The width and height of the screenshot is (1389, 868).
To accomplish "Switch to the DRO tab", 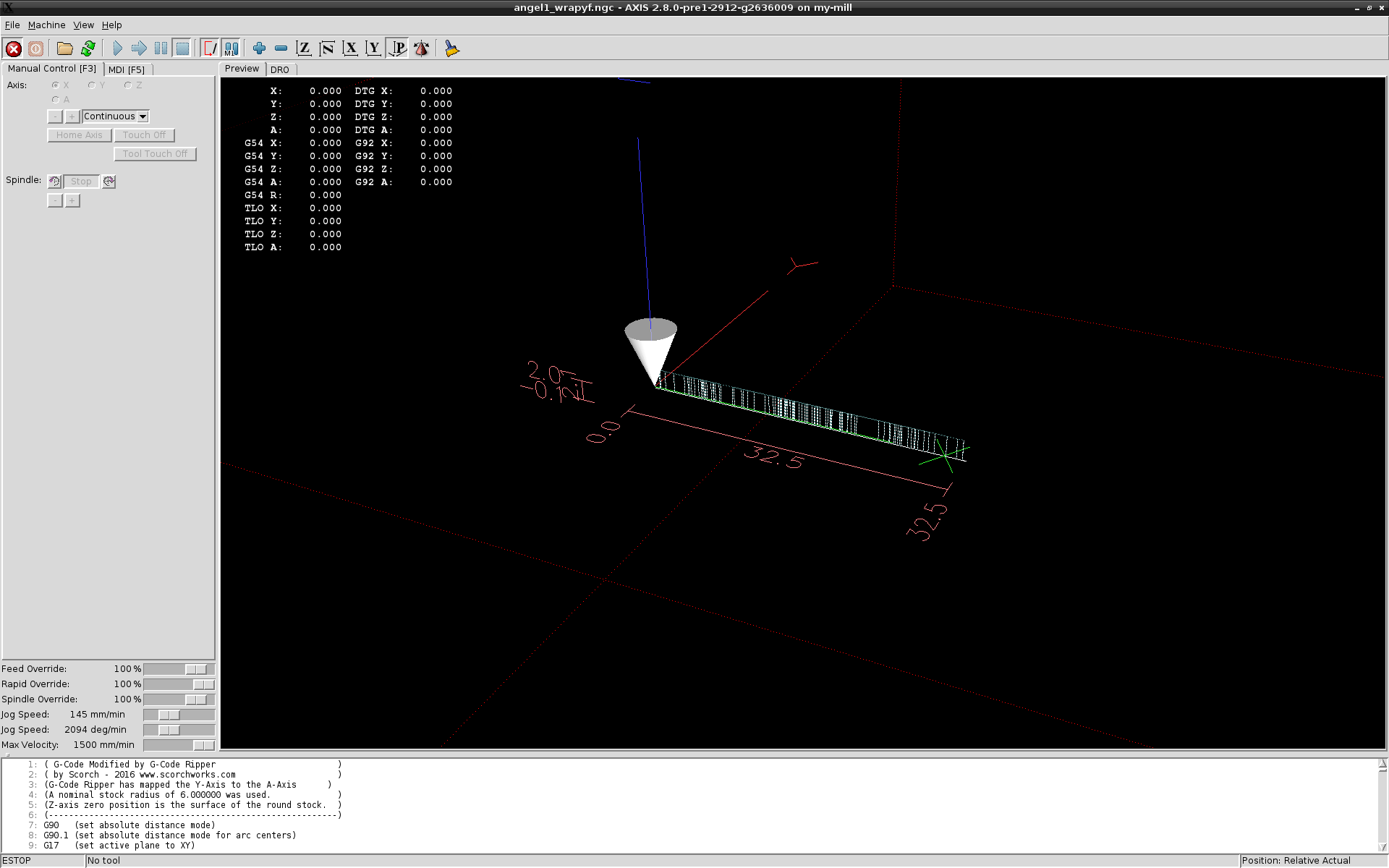I will (280, 70).
